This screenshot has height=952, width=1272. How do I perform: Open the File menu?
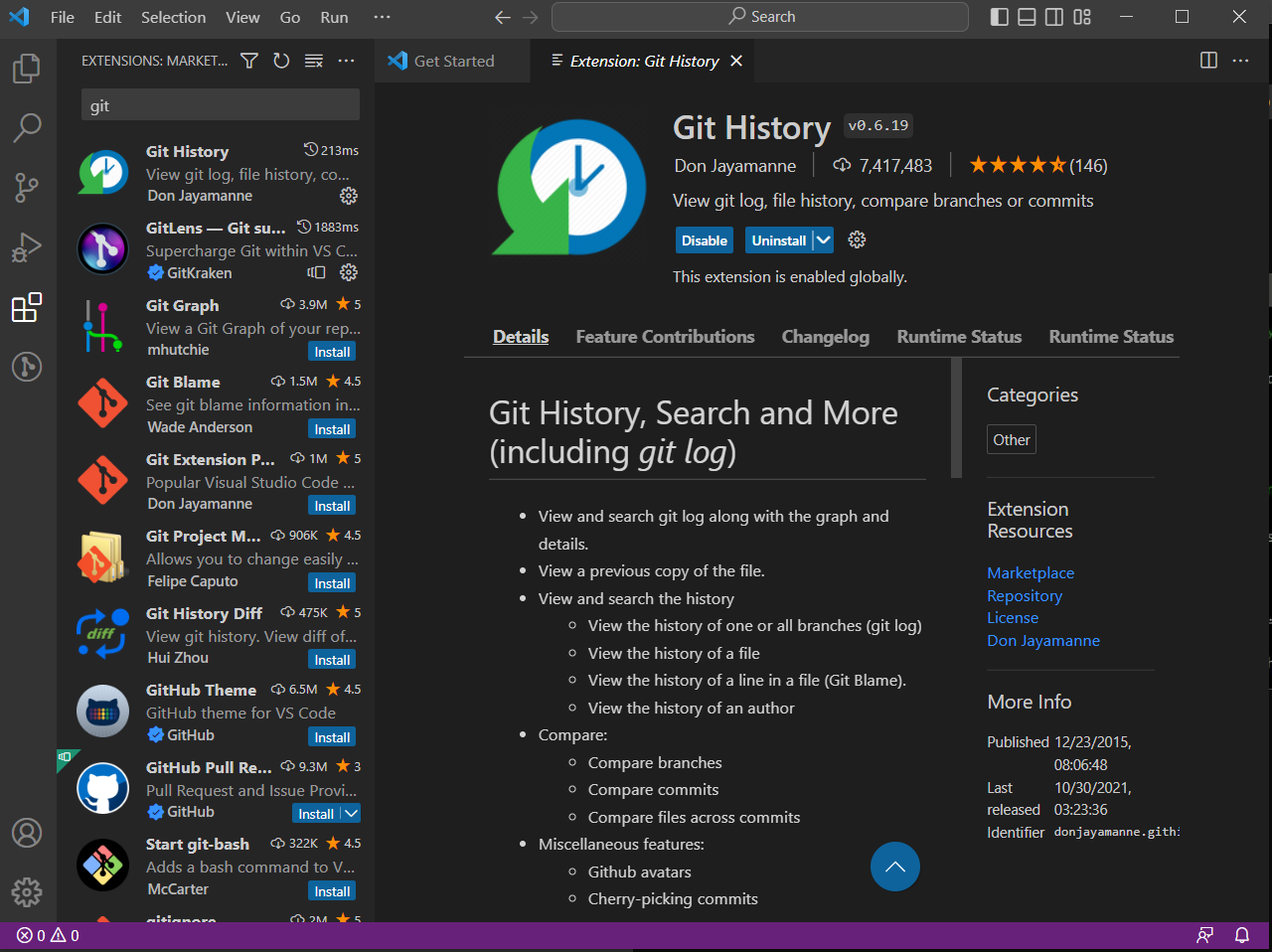(63, 17)
